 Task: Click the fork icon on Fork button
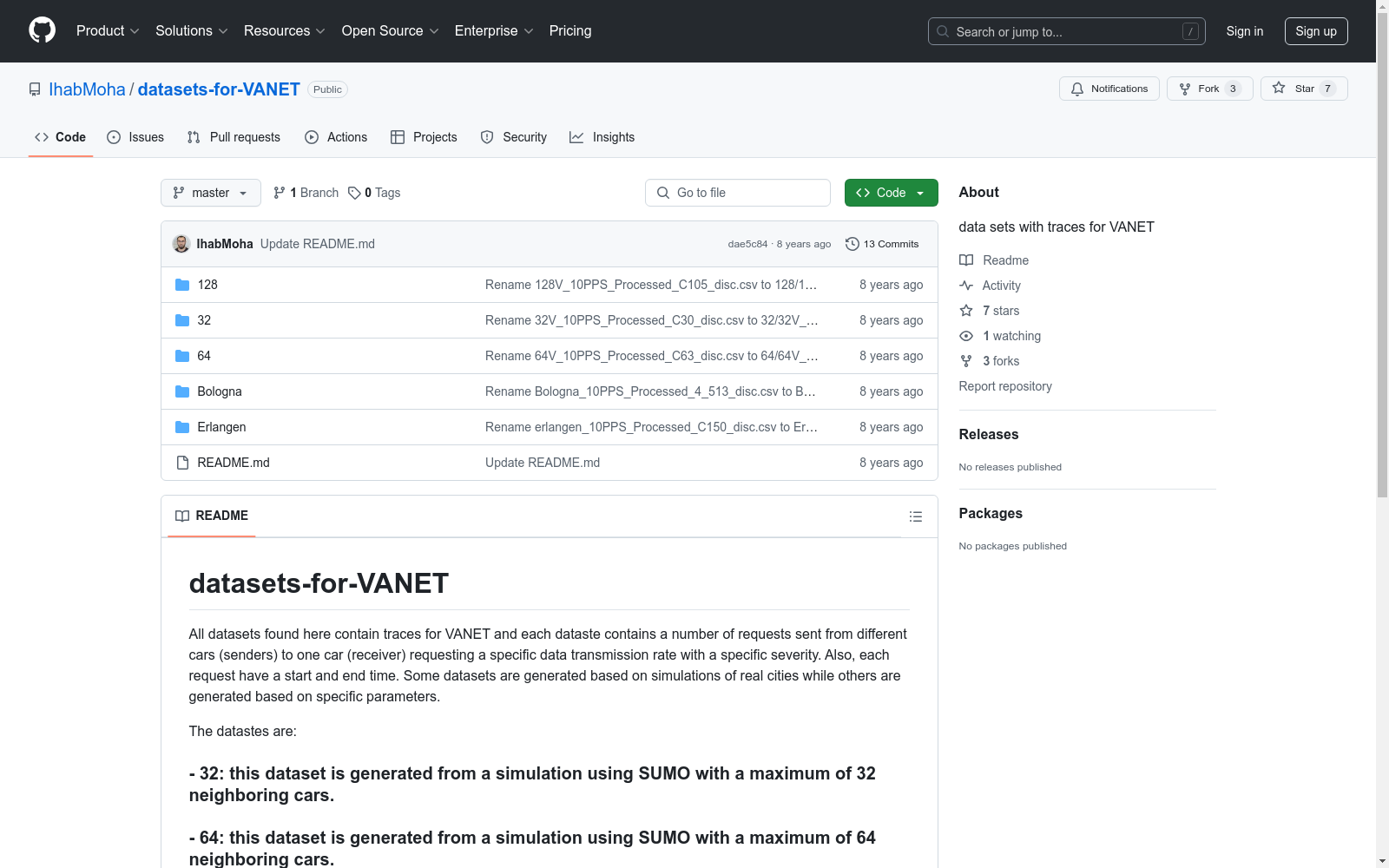tap(1184, 88)
